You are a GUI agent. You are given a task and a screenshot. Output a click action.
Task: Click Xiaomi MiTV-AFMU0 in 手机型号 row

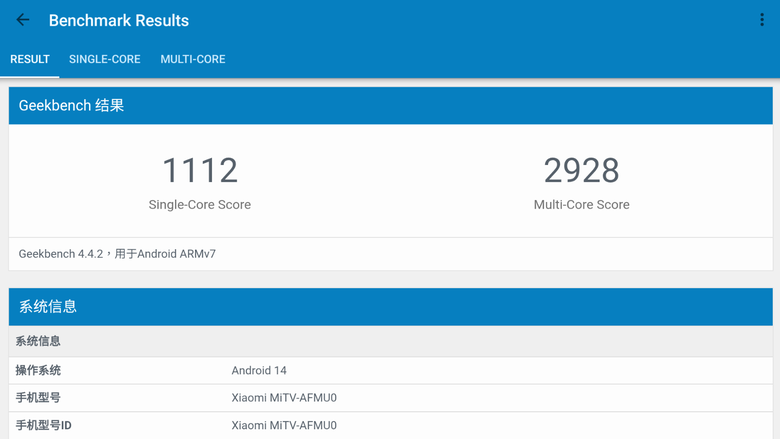tap(284, 398)
